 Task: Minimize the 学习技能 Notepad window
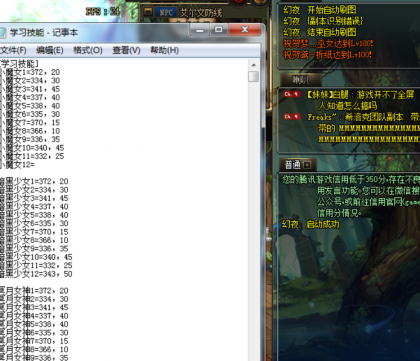(x=200, y=30)
